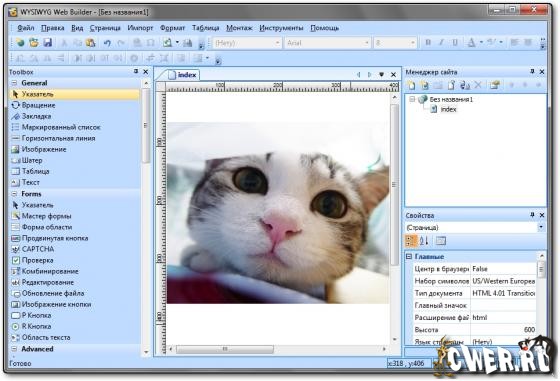This screenshot has width=560, height=381.
Task: Choose the Таблица tool in Toolbox
Action: tap(35, 171)
